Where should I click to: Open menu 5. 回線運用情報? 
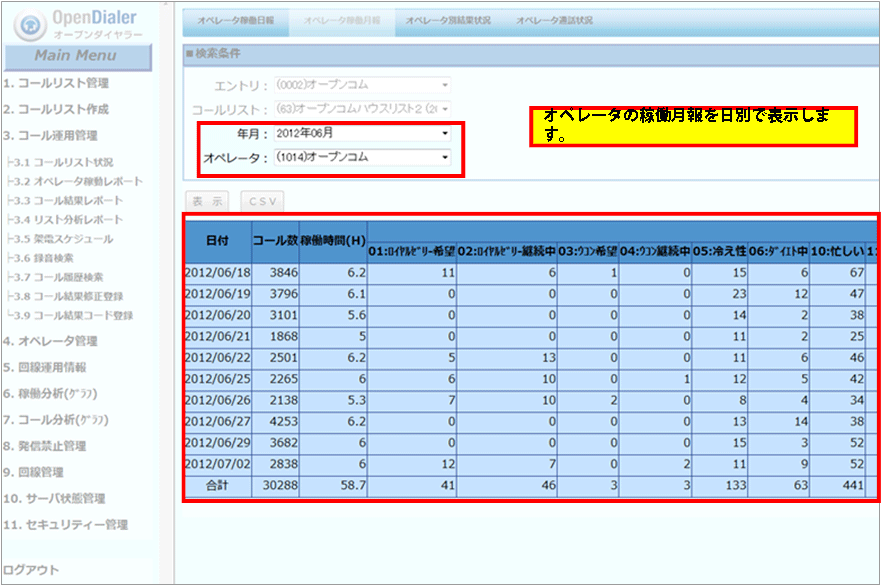point(44,367)
